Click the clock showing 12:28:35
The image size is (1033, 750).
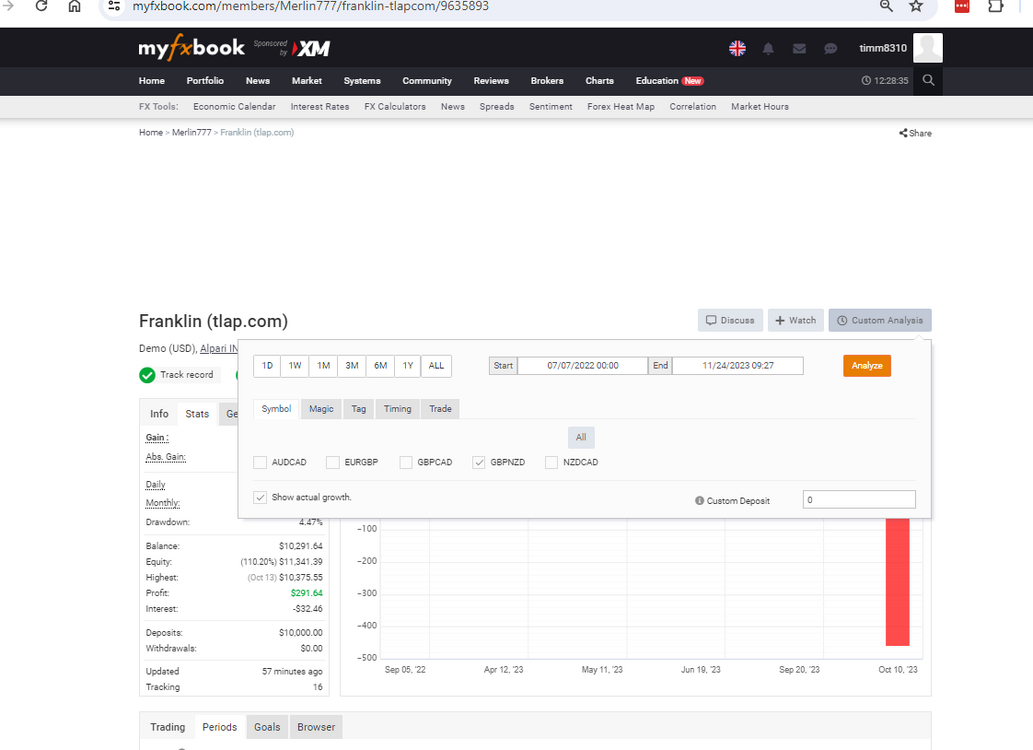tap(885, 80)
